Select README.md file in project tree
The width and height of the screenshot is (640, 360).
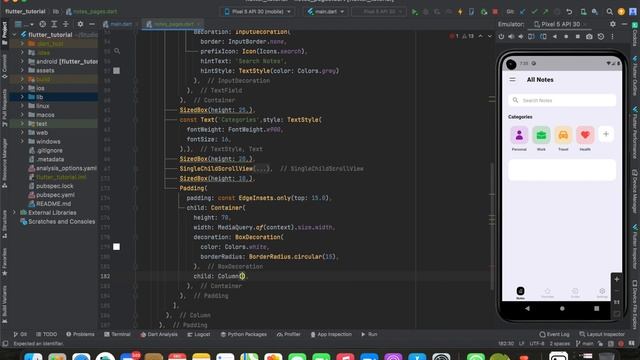point(53,204)
